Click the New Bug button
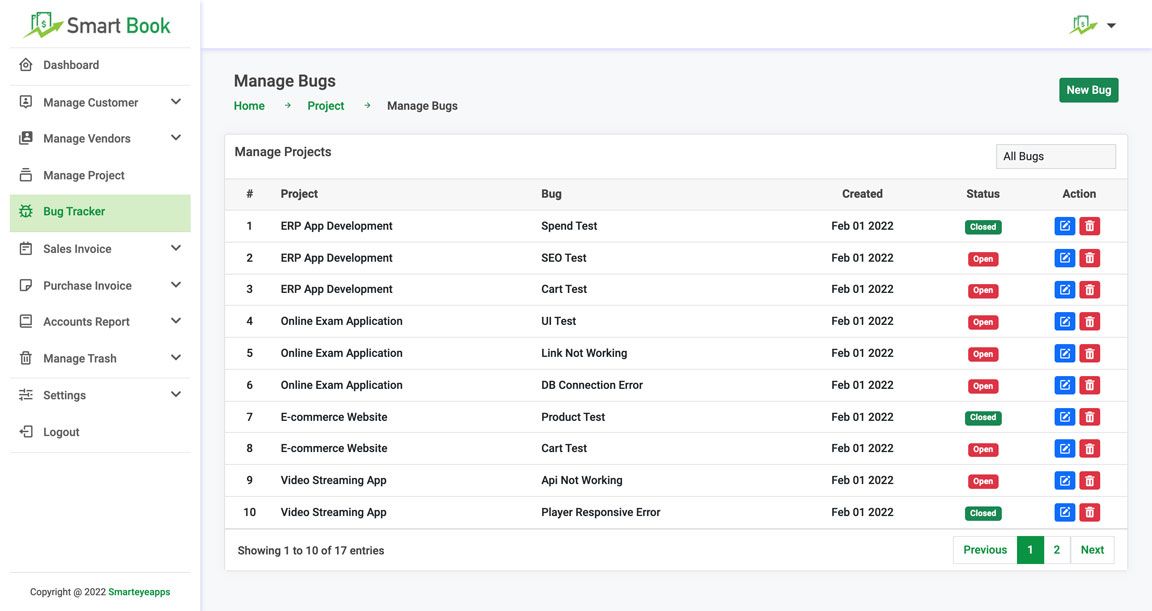The height and width of the screenshot is (611, 1152). (x=1088, y=90)
